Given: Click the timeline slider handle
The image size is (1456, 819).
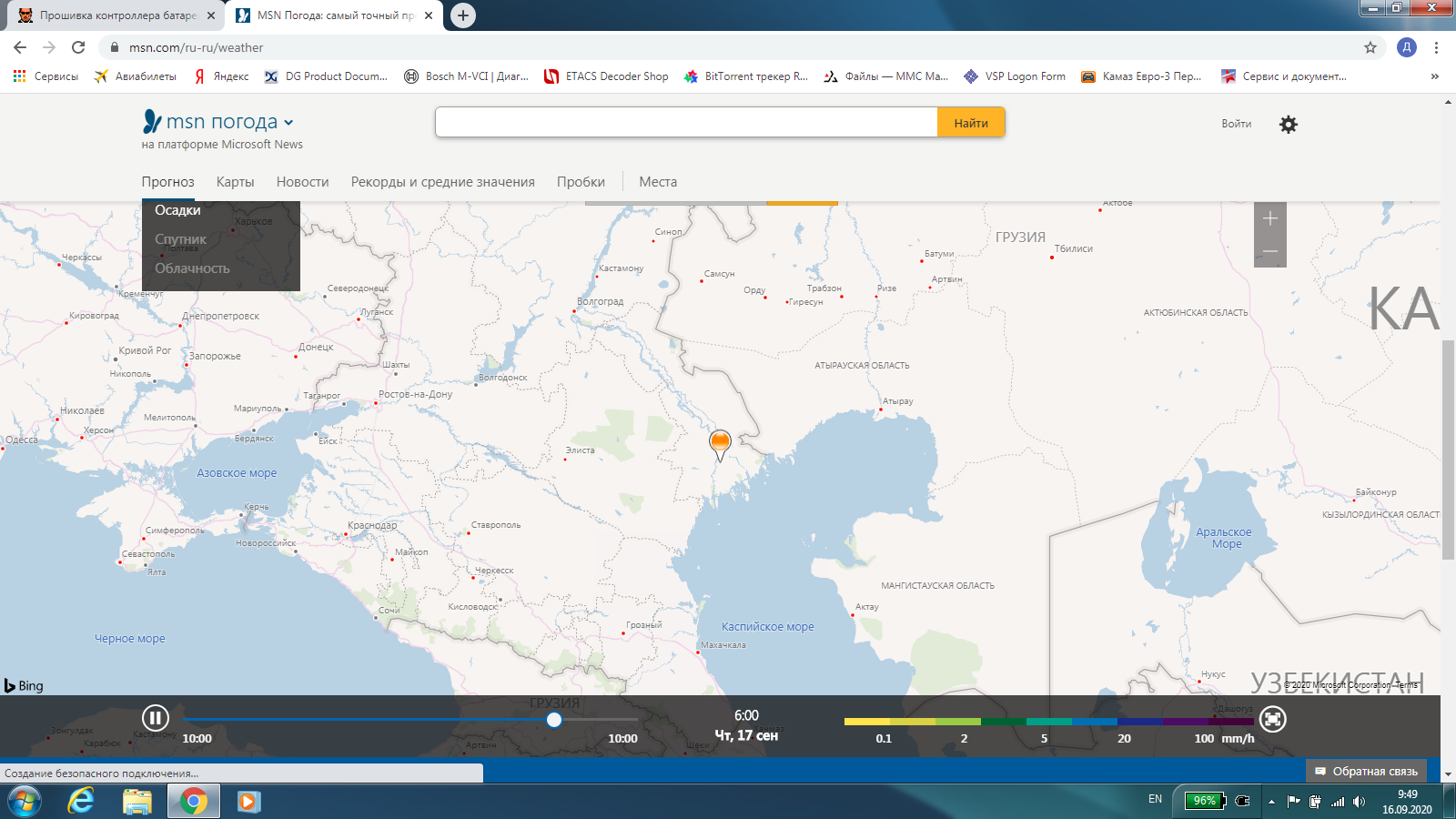Looking at the screenshot, I should pos(554,720).
